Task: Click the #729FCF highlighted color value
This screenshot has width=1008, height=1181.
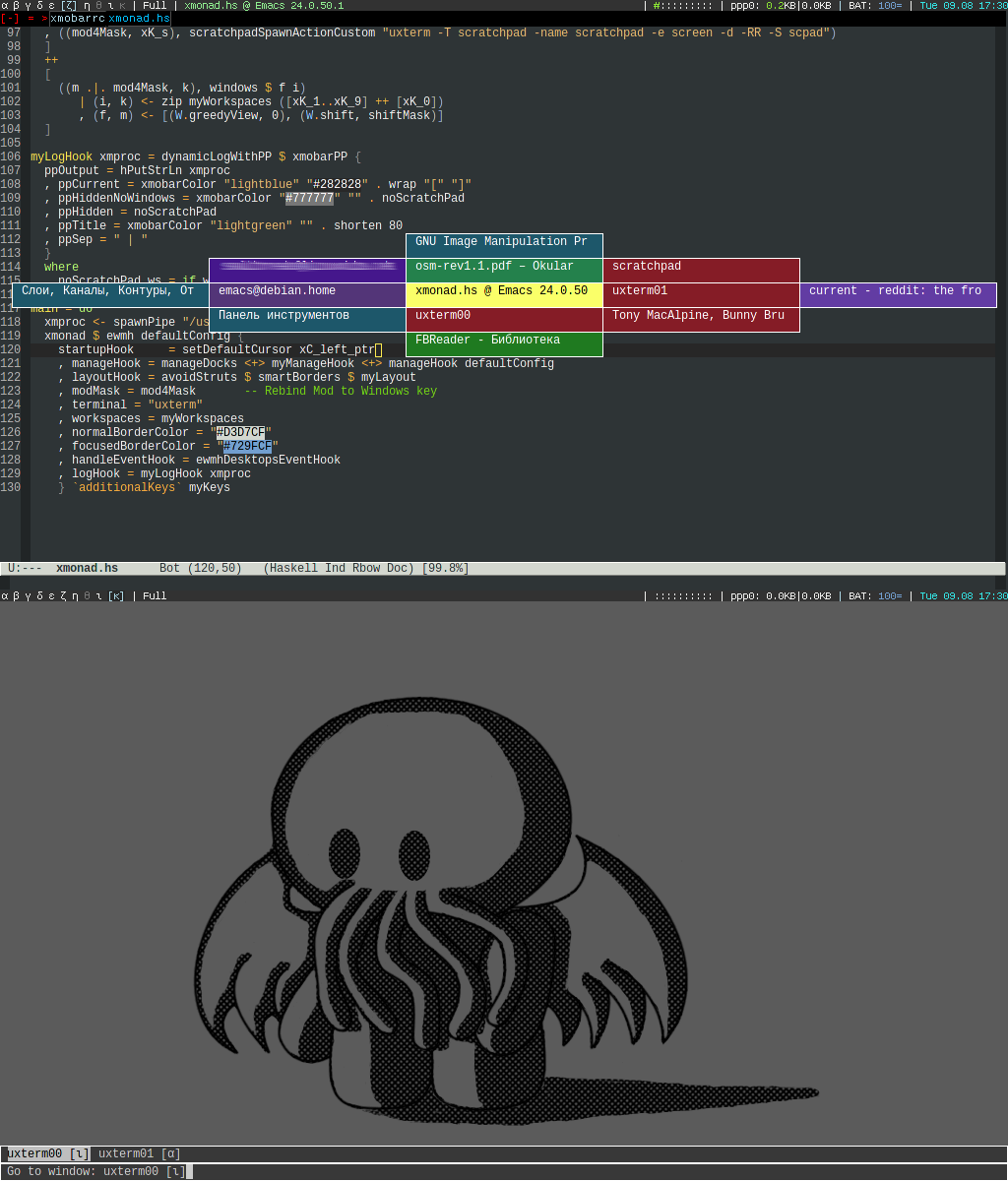Action: pyautogui.click(x=247, y=446)
